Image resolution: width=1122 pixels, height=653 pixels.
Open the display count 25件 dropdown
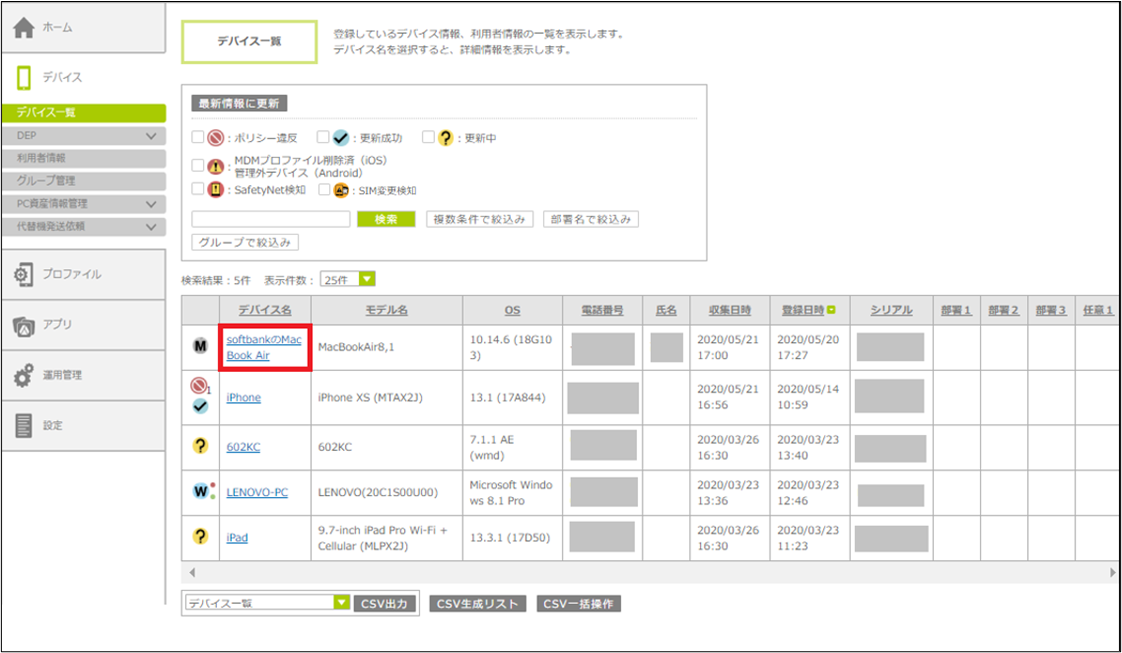(x=347, y=280)
